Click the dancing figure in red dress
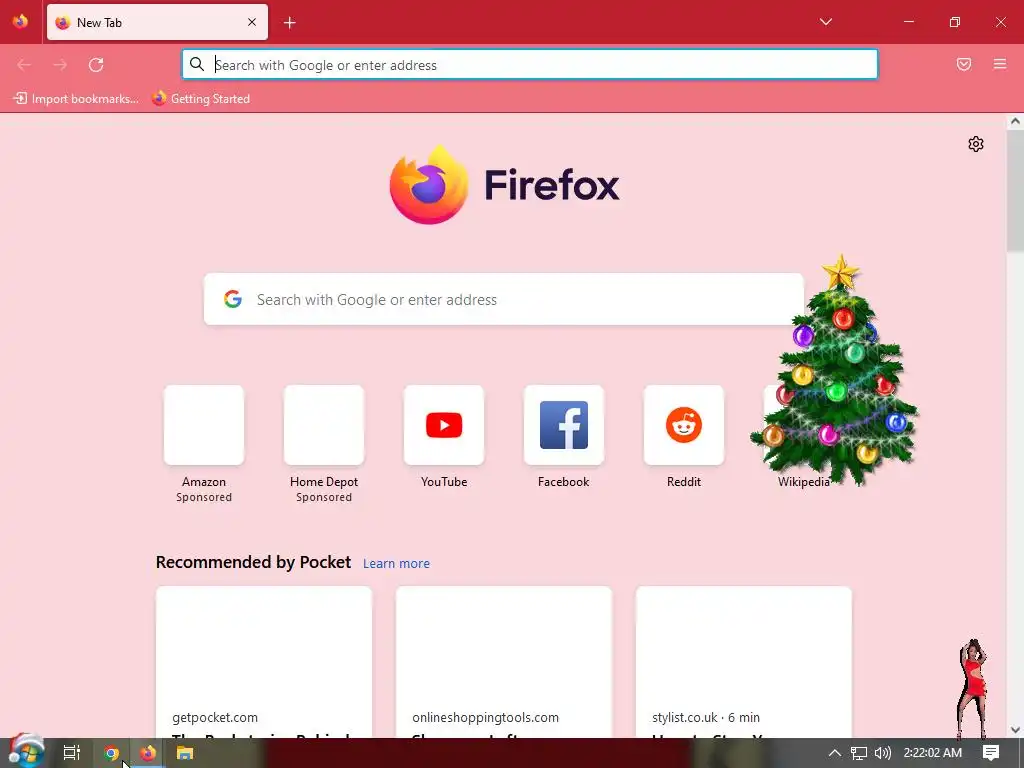The image size is (1024, 768). click(973, 689)
